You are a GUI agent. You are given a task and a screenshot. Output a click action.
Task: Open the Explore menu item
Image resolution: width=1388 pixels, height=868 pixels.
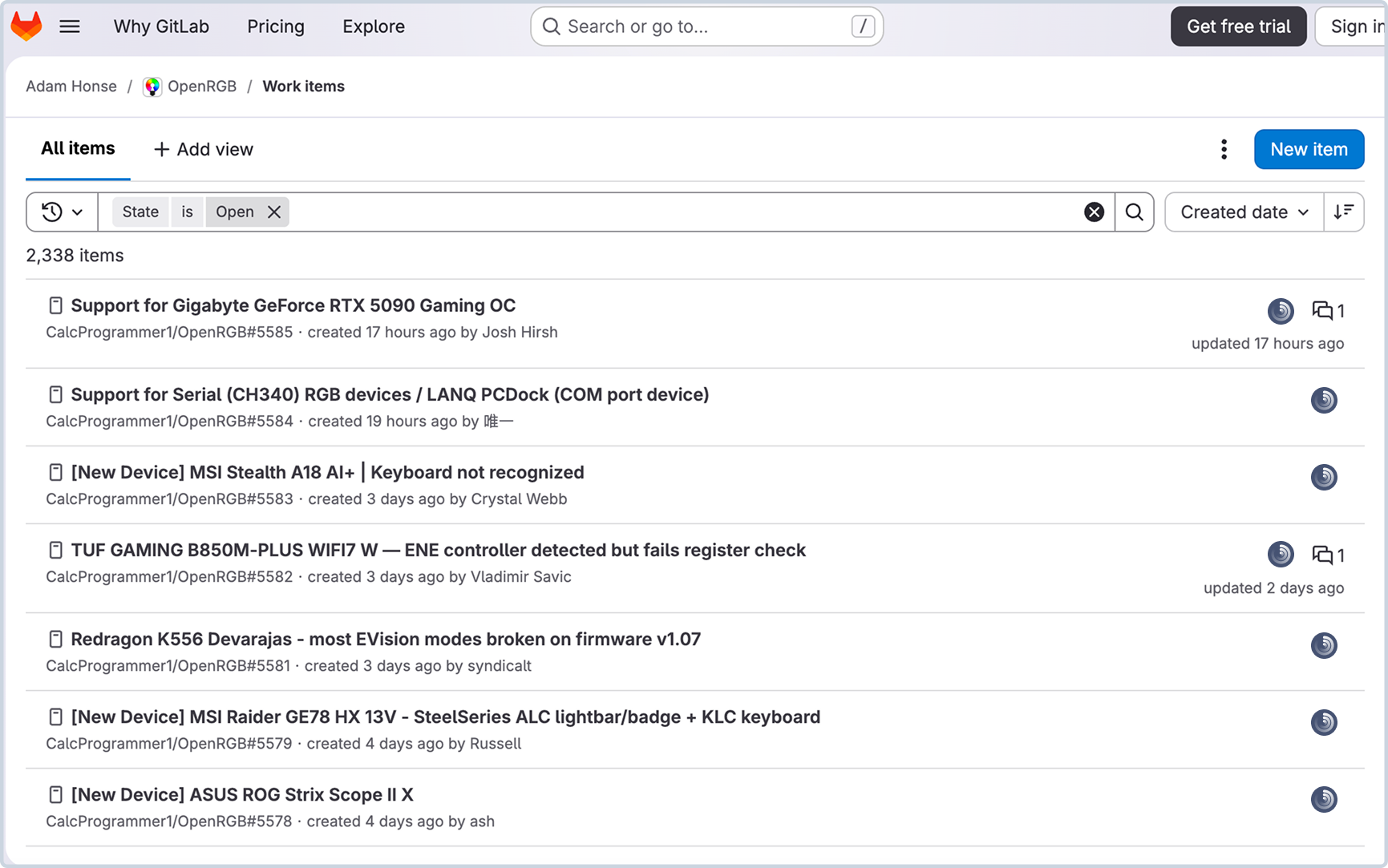374,26
